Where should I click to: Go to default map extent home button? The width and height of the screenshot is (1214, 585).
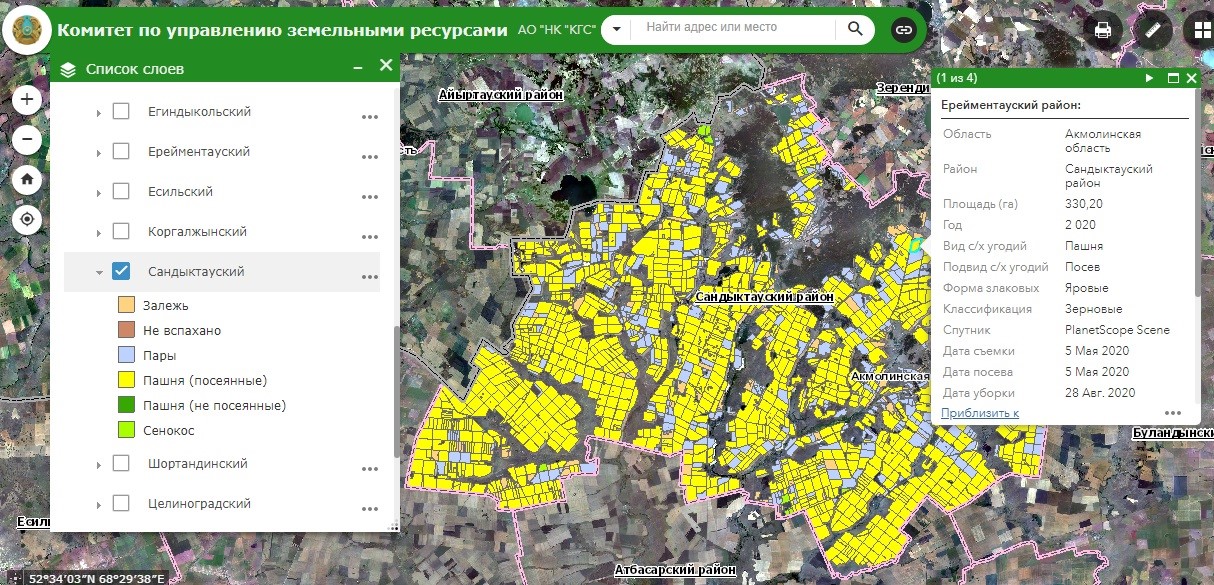27,179
